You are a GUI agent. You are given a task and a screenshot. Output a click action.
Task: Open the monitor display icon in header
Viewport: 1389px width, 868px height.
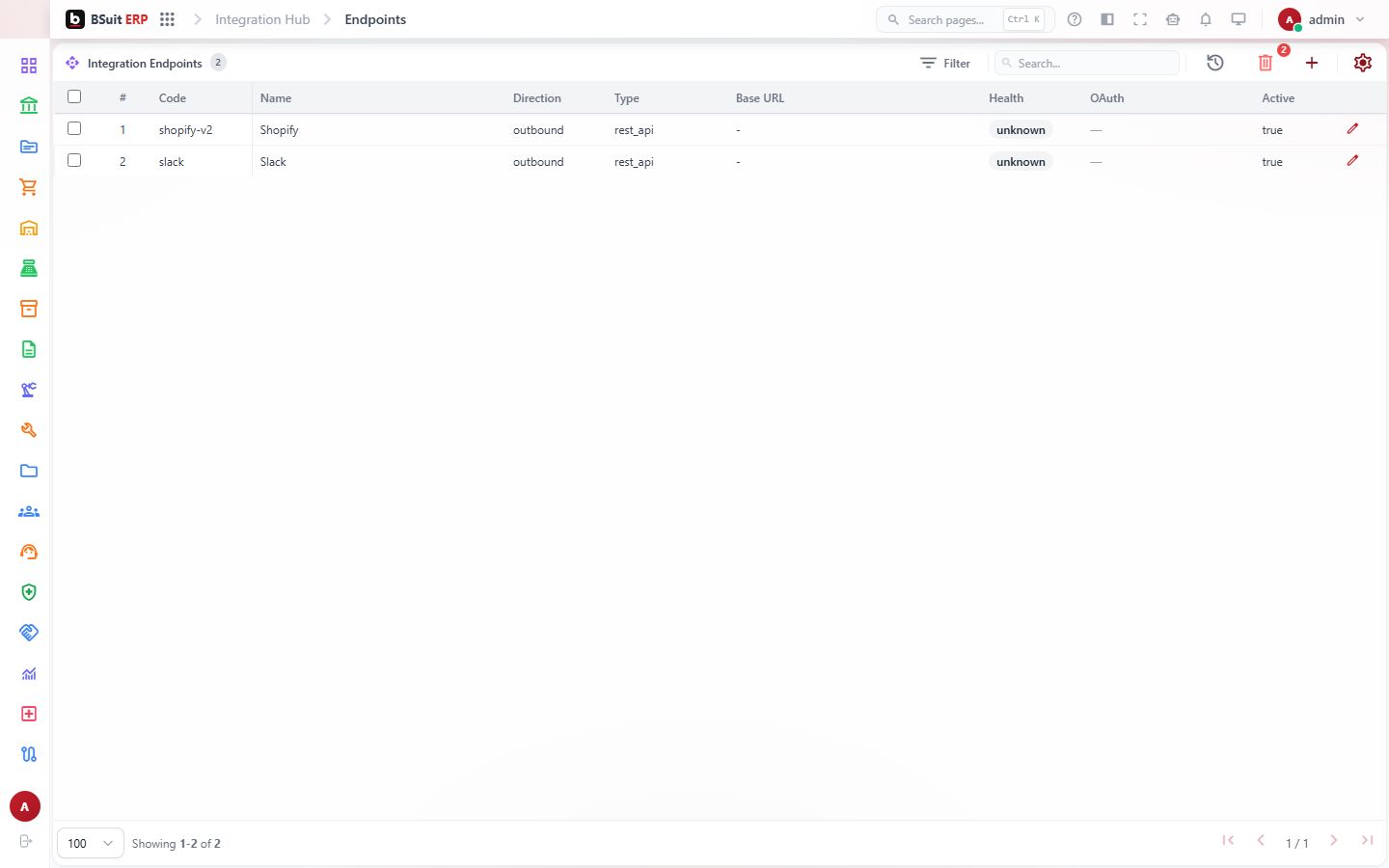(1239, 19)
